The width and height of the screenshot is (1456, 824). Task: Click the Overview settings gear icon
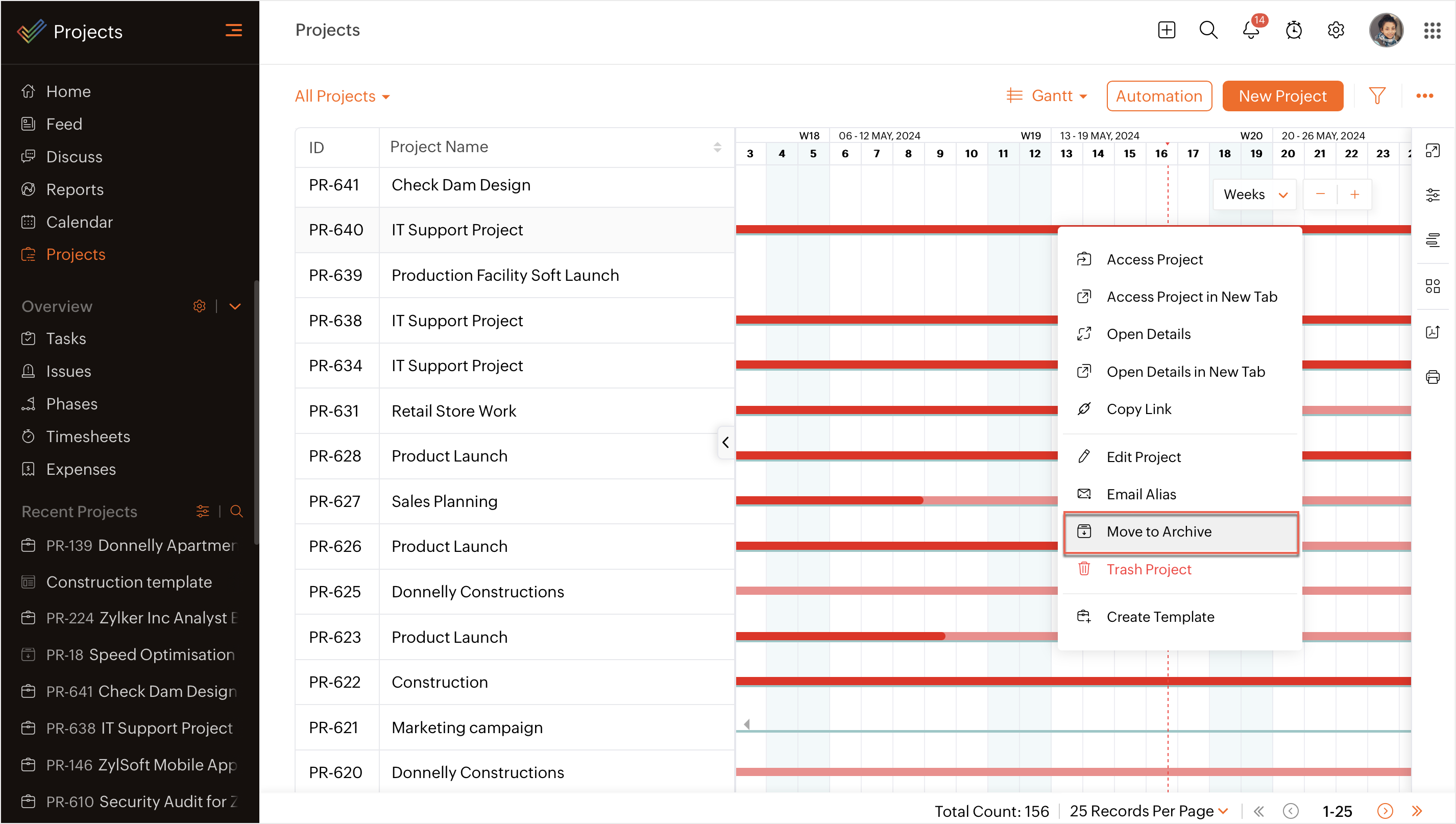(x=199, y=306)
